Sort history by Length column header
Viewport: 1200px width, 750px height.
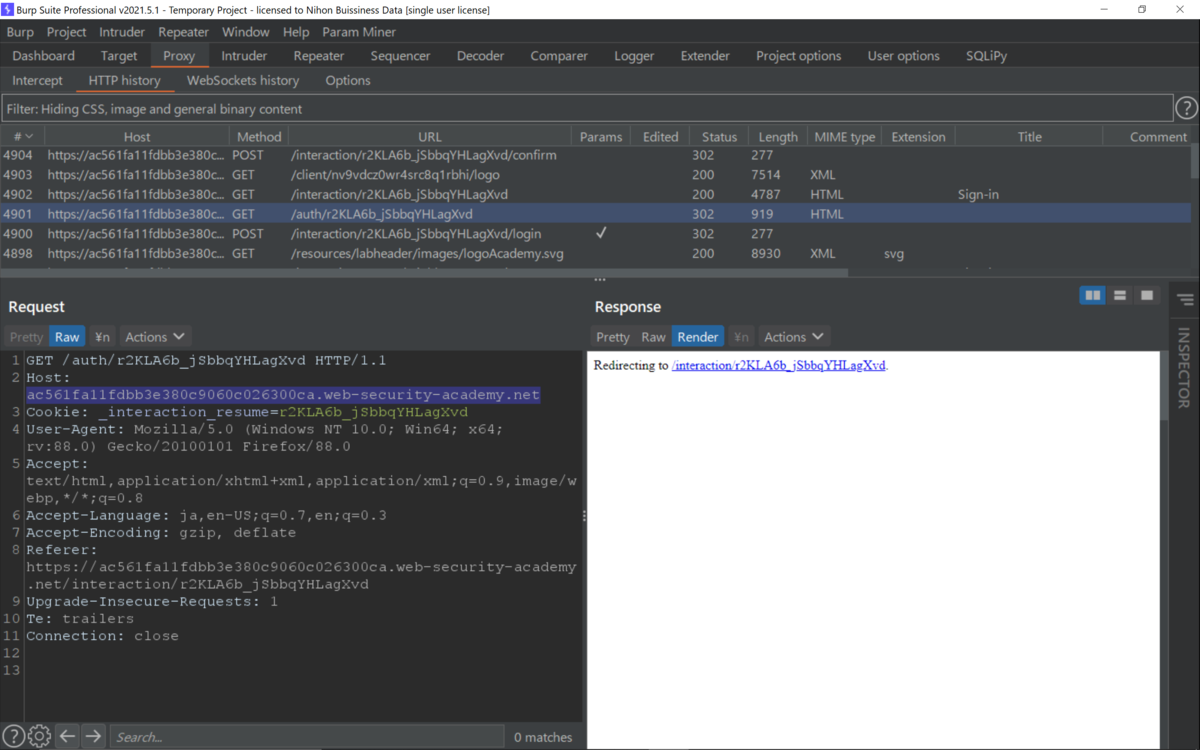coord(778,137)
